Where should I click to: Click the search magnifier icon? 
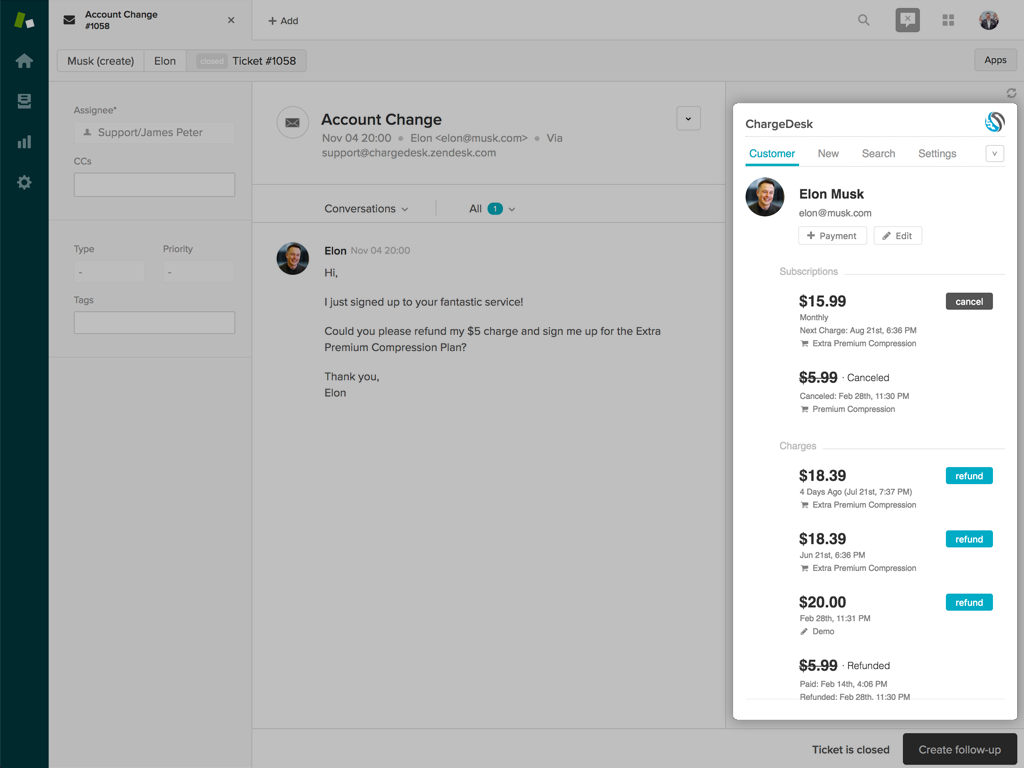(864, 20)
